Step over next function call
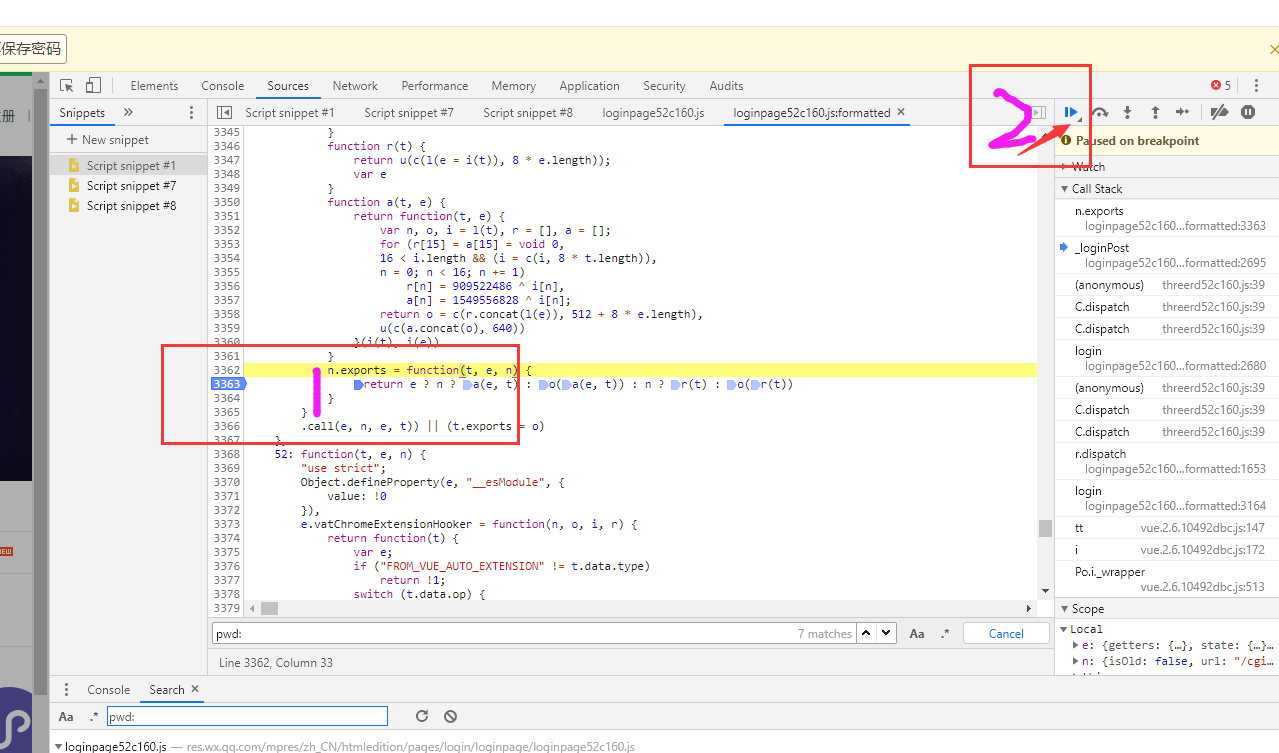Viewport: 1279px width, 753px height. [x=1099, y=113]
